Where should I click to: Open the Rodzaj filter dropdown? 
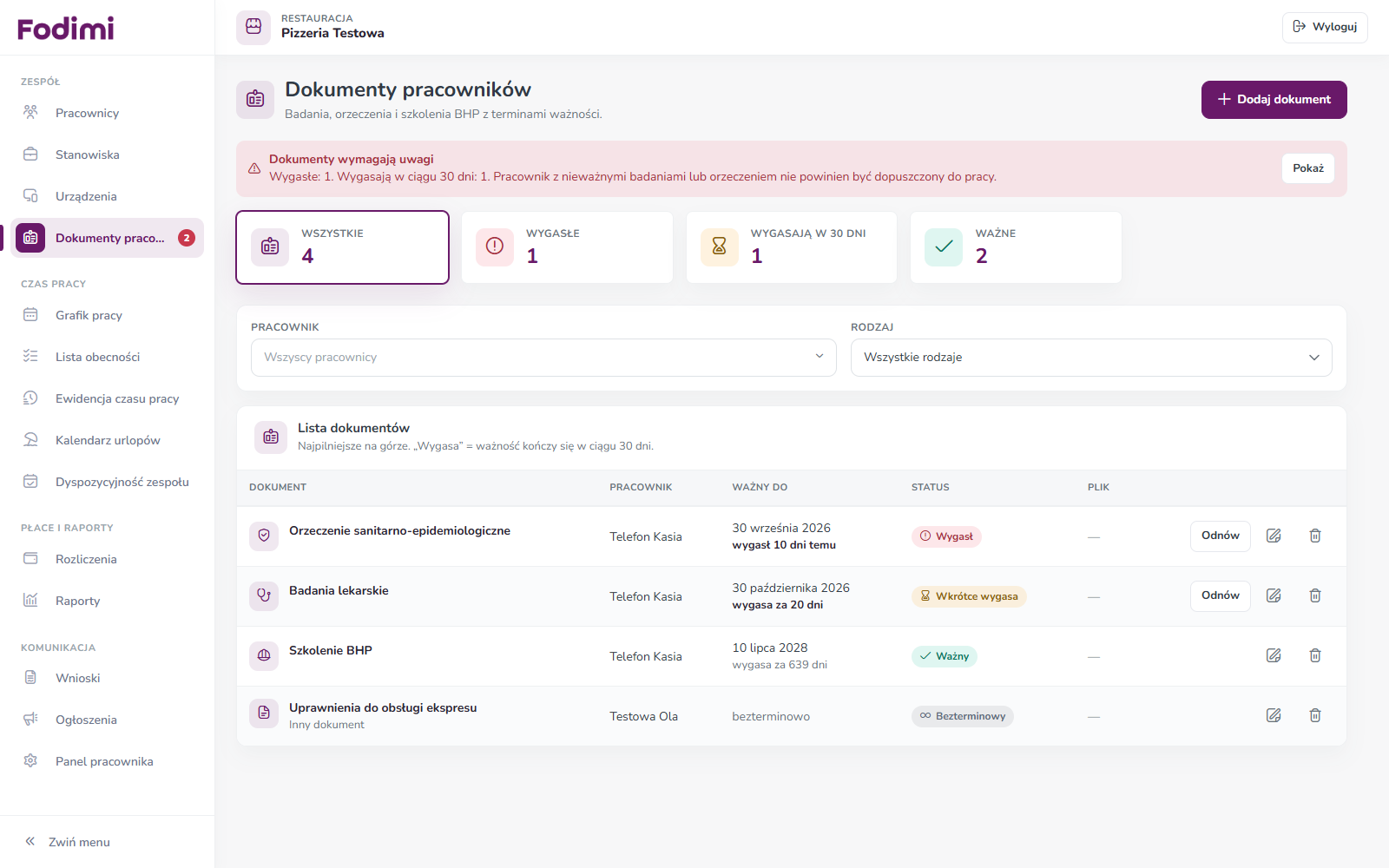pos(1091,358)
